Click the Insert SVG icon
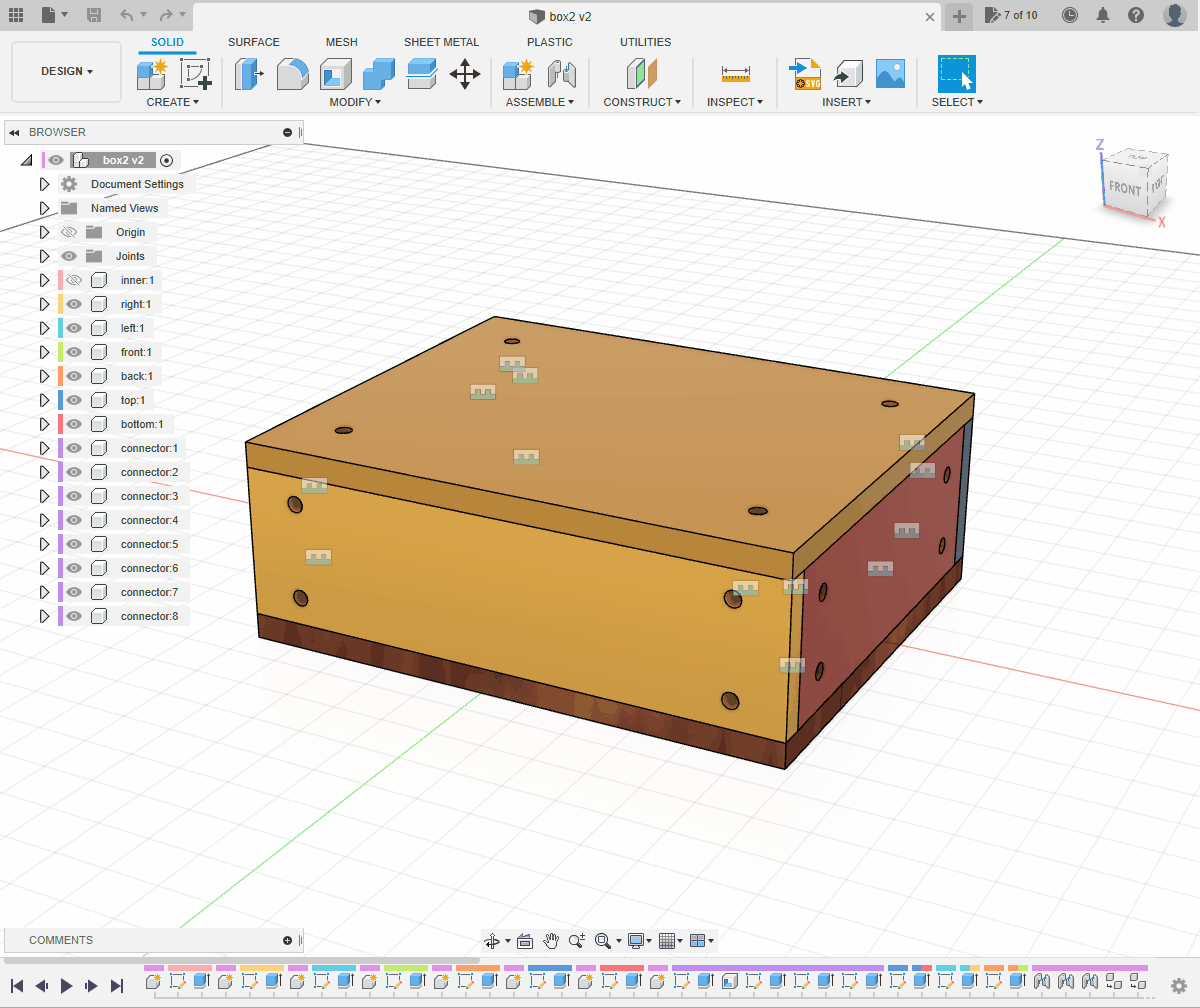This screenshot has width=1200, height=1008. 804,74
